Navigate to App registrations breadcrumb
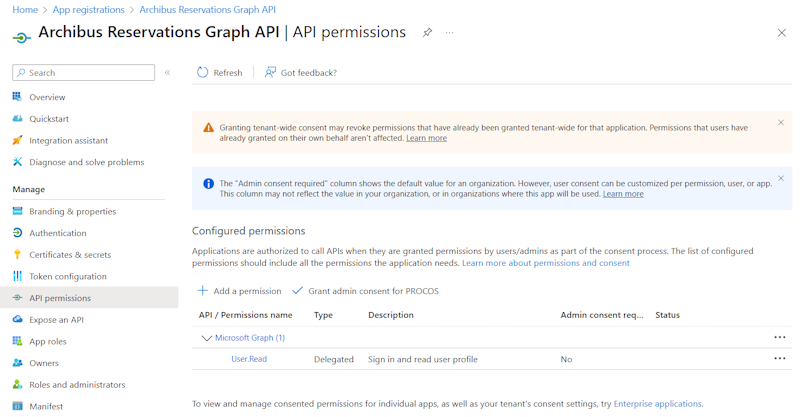The height and width of the screenshot is (417, 800). click(x=89, y=10)
